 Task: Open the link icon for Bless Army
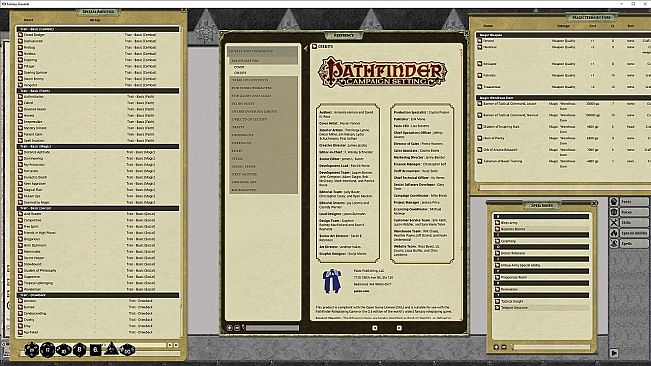tap(497, 223)
